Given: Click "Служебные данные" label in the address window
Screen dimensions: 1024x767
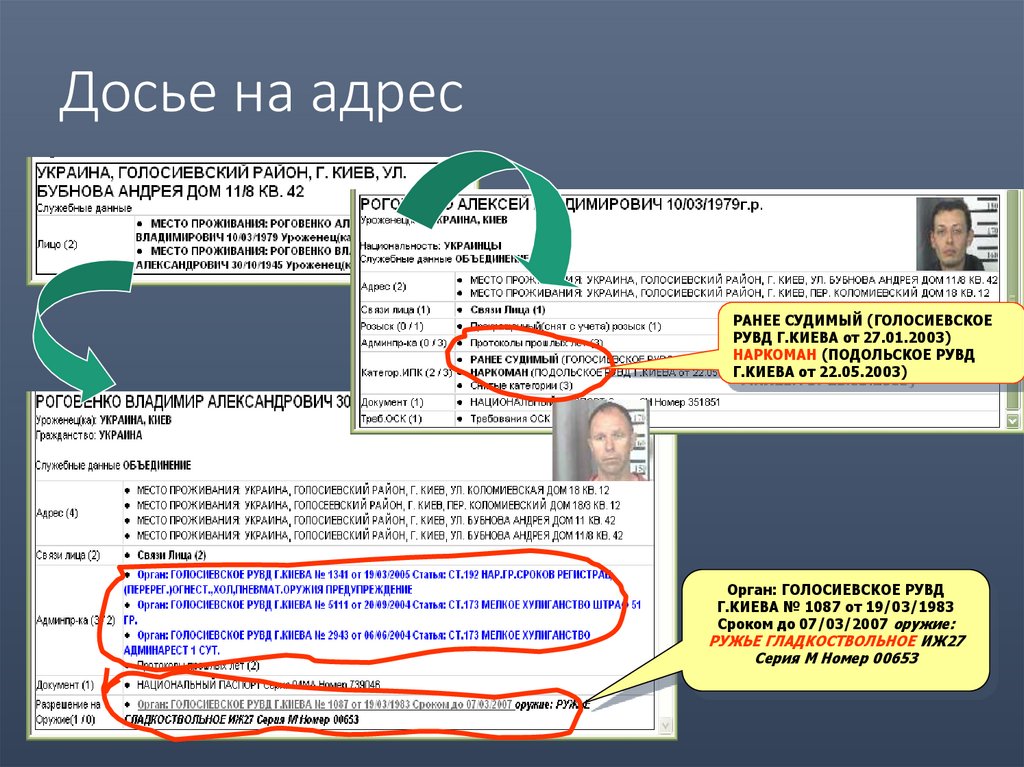Looking at the screenshot, I should click(x=84, y=208).
